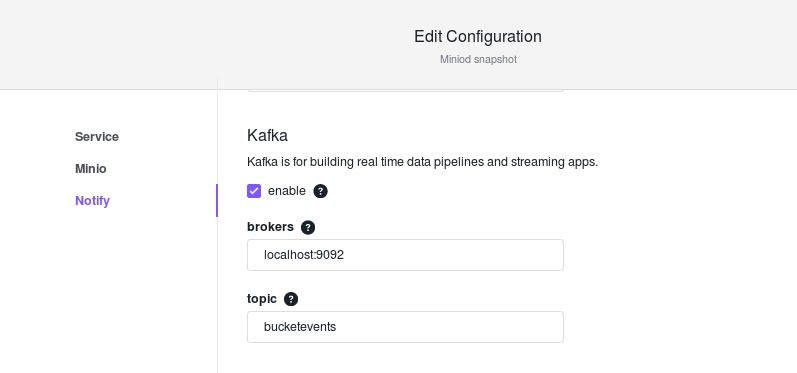Show help icon for brokers field
This screenshot has width=797, height=373.
(x=308, y=227)
